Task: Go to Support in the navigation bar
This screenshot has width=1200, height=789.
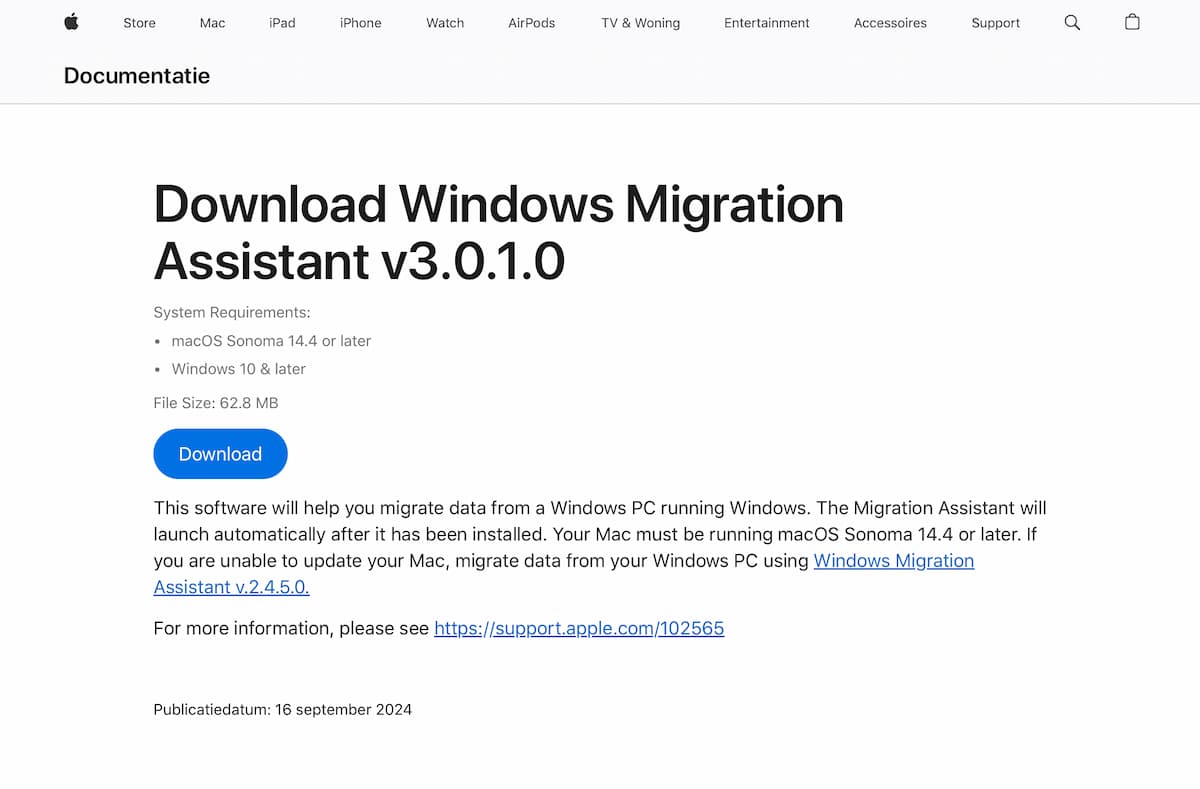Action: (995, 23)
